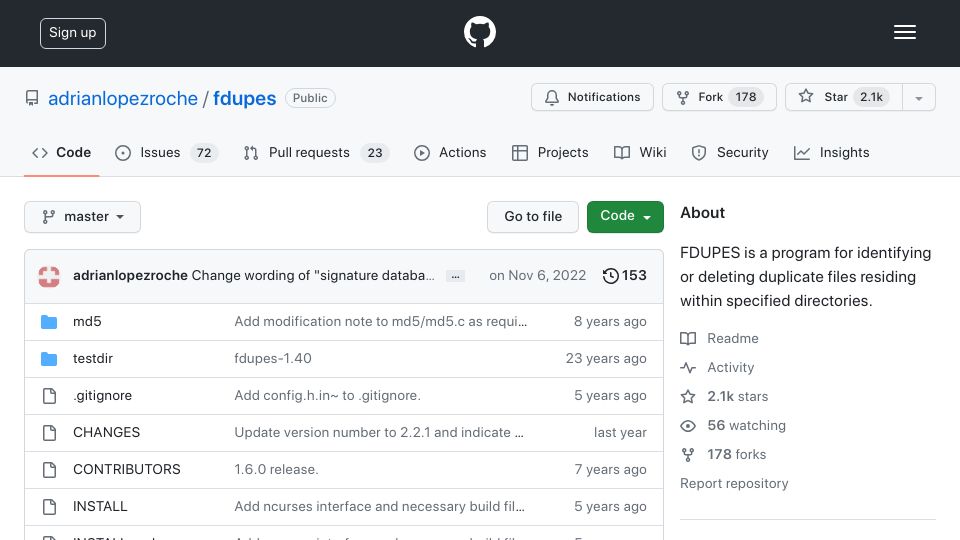
Task: Click the repository book icon beside adrianlopezroche
Action: pos(32,98)
